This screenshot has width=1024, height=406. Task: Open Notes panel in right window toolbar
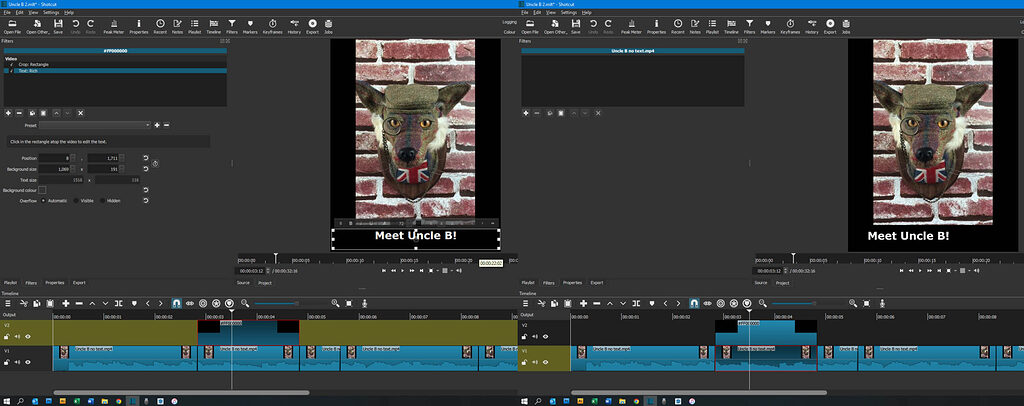pyautogui.click(x=696, y=24)
